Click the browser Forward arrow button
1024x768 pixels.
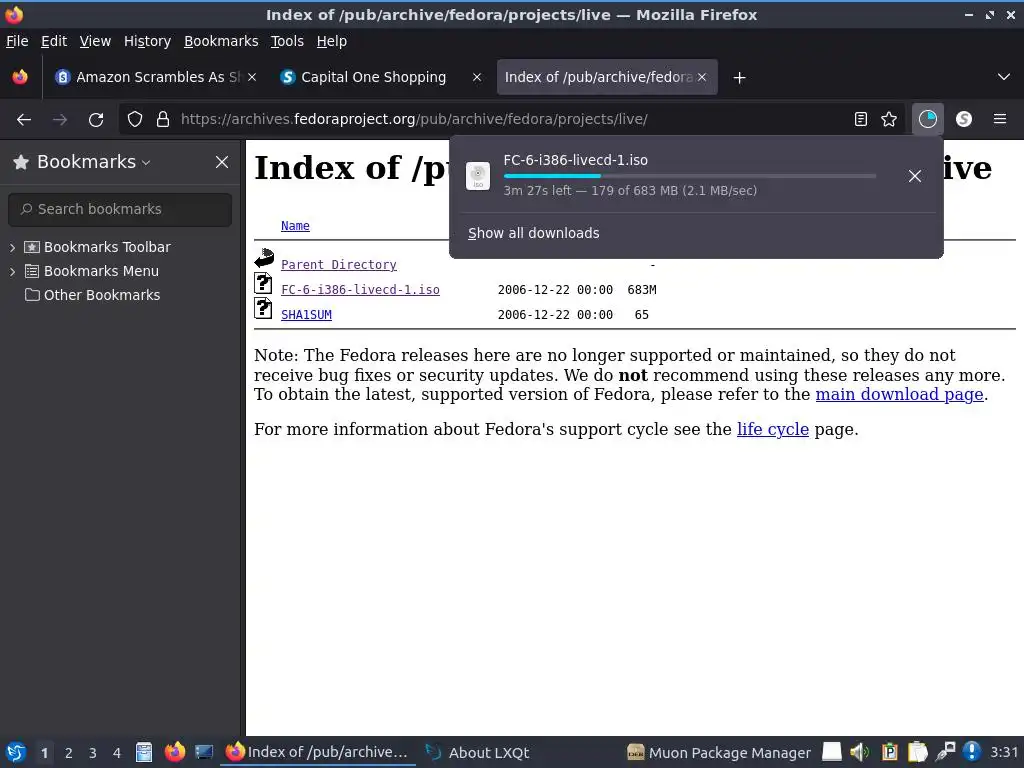pyautogui.click(x=60, y=120)
